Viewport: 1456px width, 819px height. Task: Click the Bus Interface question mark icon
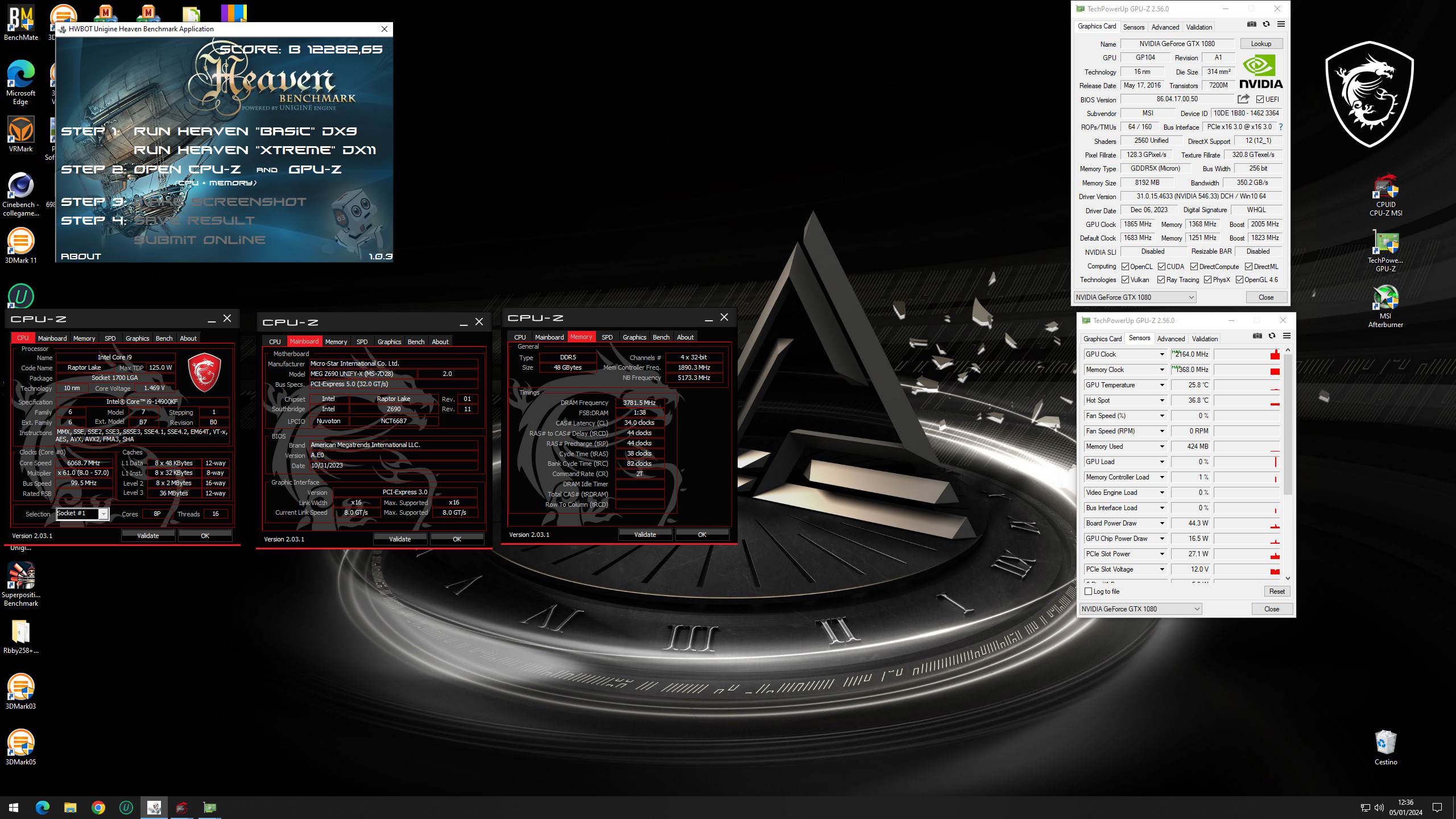coord(1280,127)
